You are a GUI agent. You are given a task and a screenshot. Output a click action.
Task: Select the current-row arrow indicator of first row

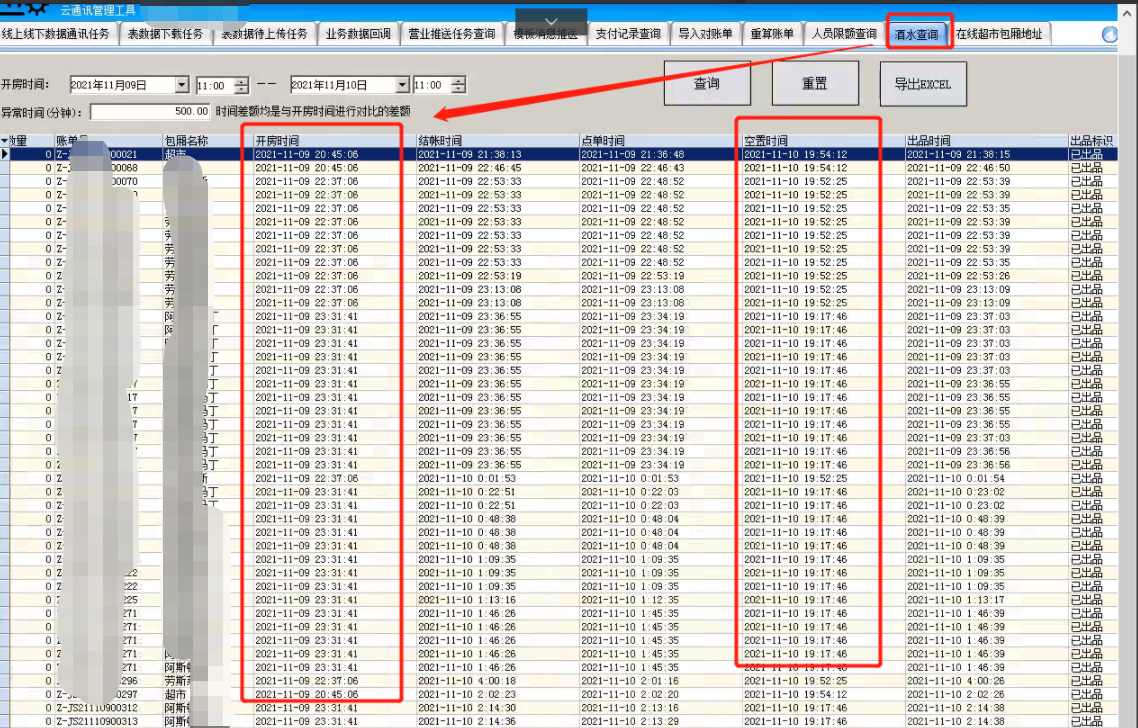coord(4,154)
